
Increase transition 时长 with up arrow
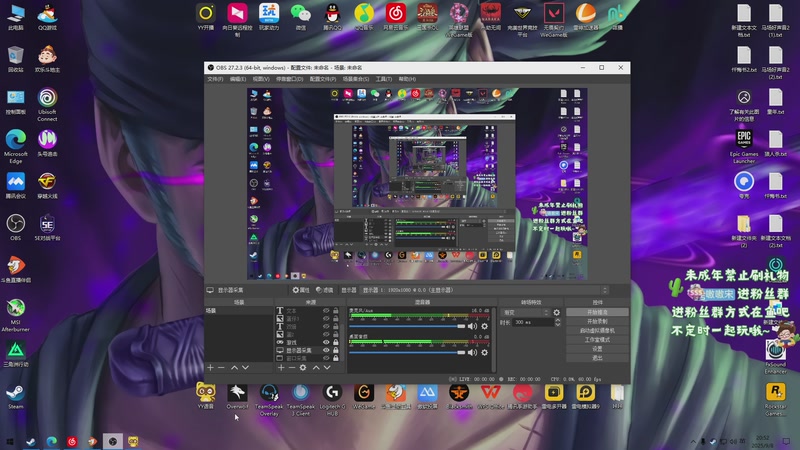tap(557, 320)
